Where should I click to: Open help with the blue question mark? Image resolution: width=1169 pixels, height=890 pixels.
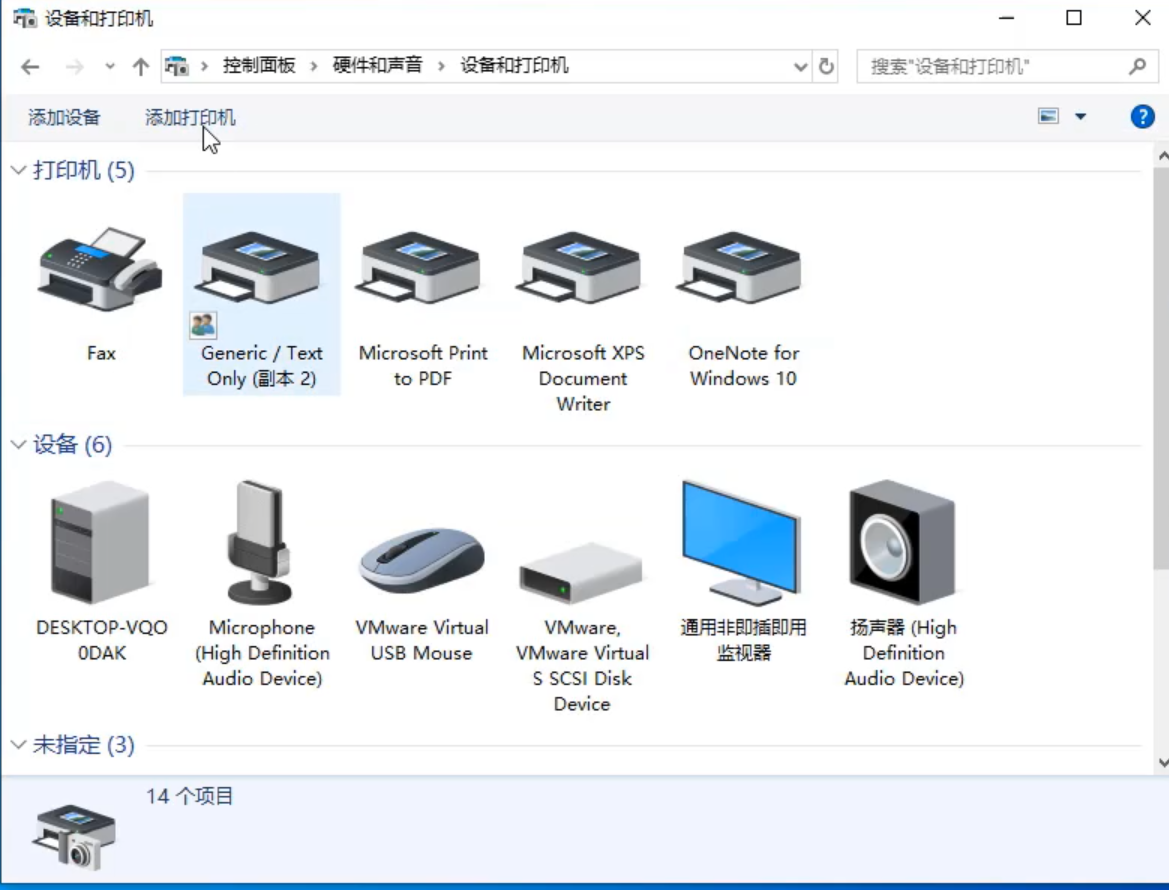pyautogui.click(x=1142, y=117)
